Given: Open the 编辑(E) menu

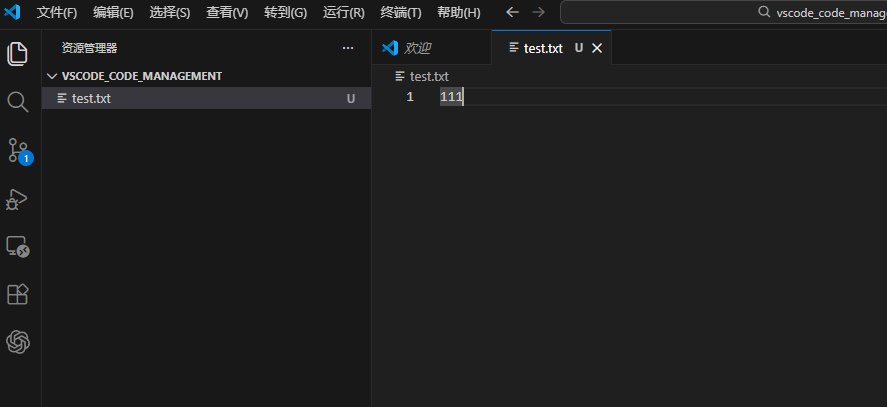Looking at the screenshot, I should (x=113, y=12).
